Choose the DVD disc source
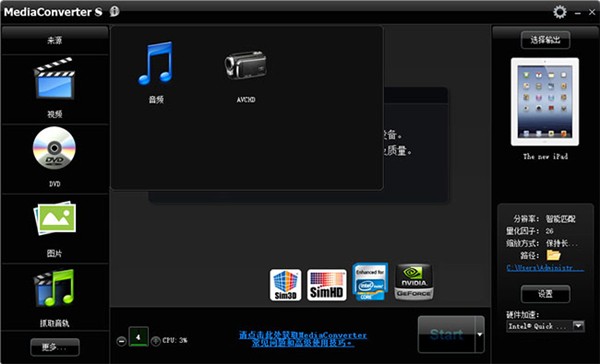The image size is (600, 364). pyautogui.click(x=55, y=148)
